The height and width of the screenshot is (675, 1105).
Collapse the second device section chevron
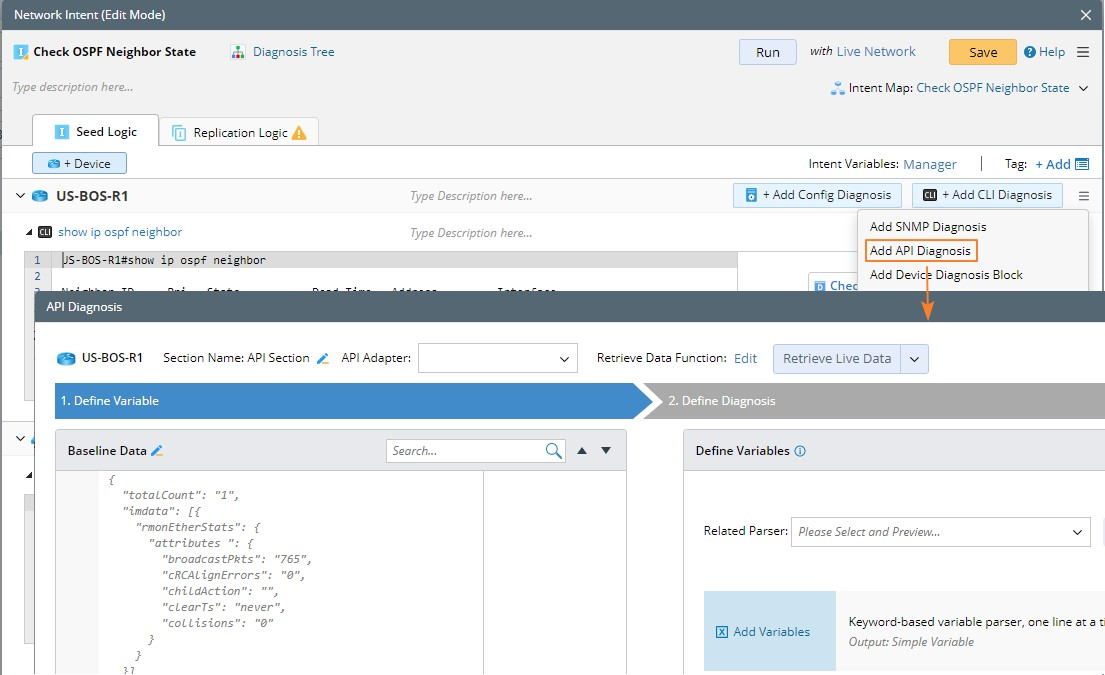coord(20,438)
